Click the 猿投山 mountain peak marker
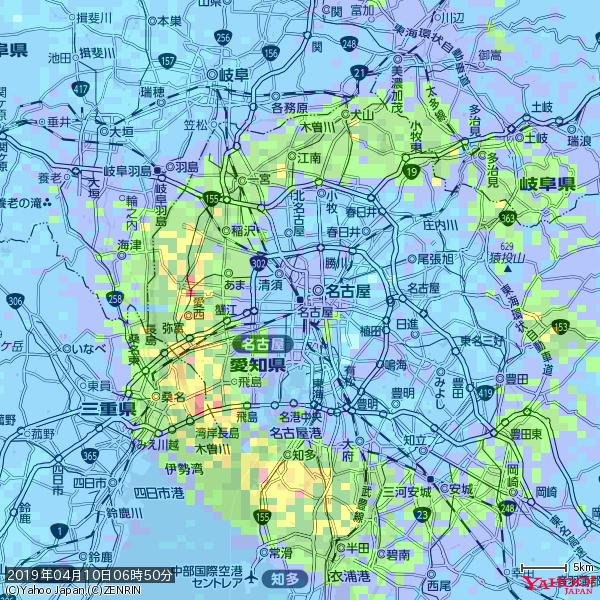This screenshot has width=600, height=600. point(508,268)
